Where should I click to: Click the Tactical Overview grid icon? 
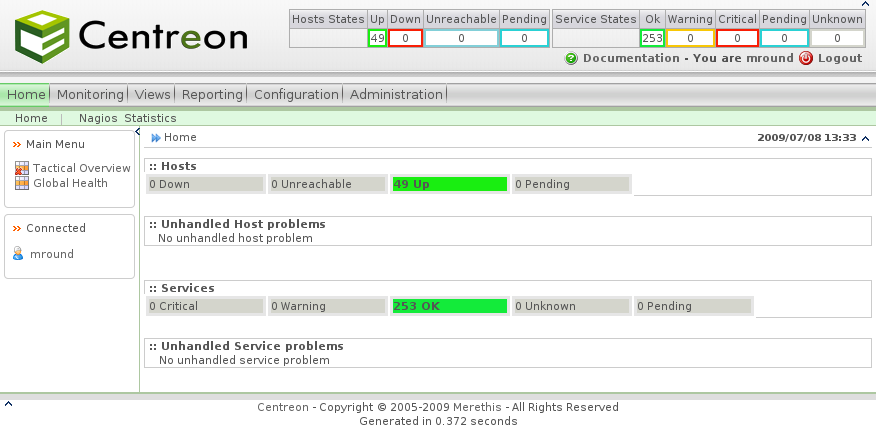point(22,168)
